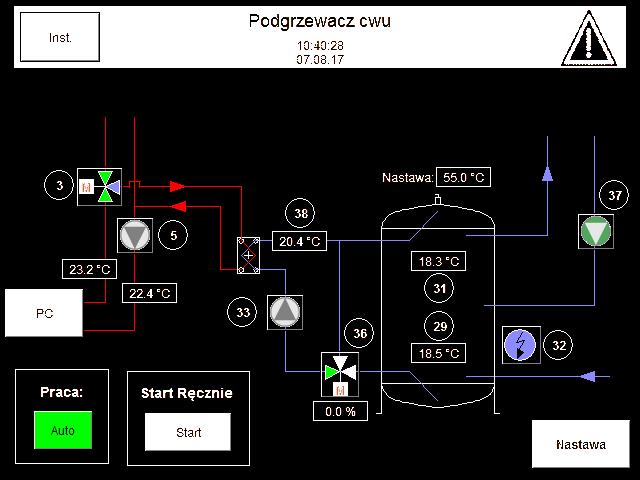The image size is (640, 480).
Task: Select three-way valve 36 icon
Action: click(x=340, y=374)
